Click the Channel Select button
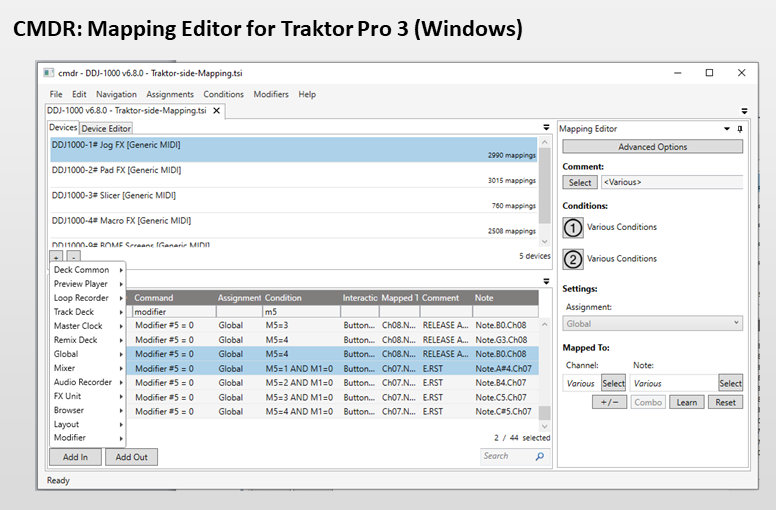This screenshot has width=776, height=510. (613, 383)
